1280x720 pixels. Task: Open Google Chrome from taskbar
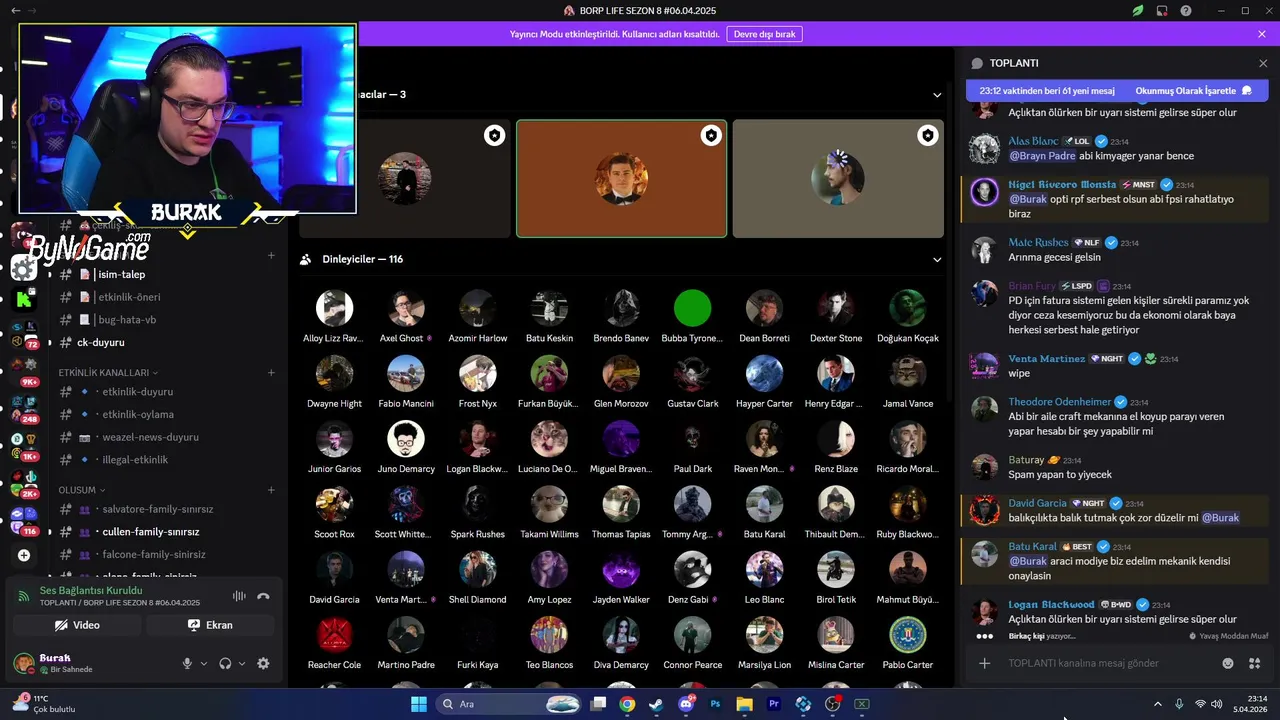coord(627,704)
